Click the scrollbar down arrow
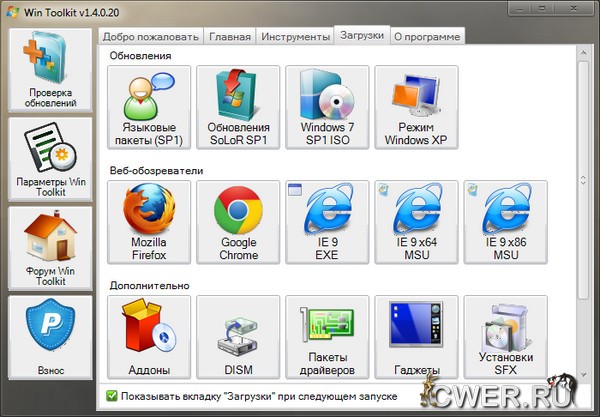 [583, 375]
